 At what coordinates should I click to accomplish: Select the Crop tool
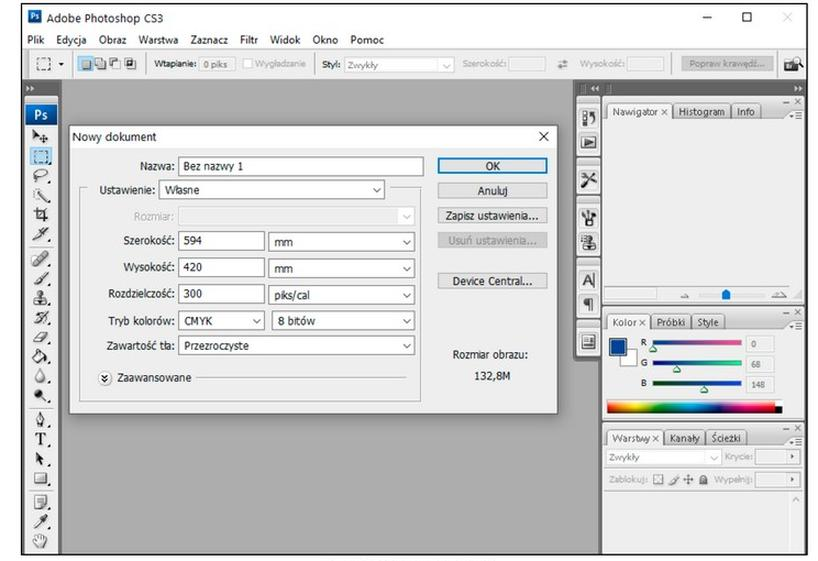(x=41, y=214)
